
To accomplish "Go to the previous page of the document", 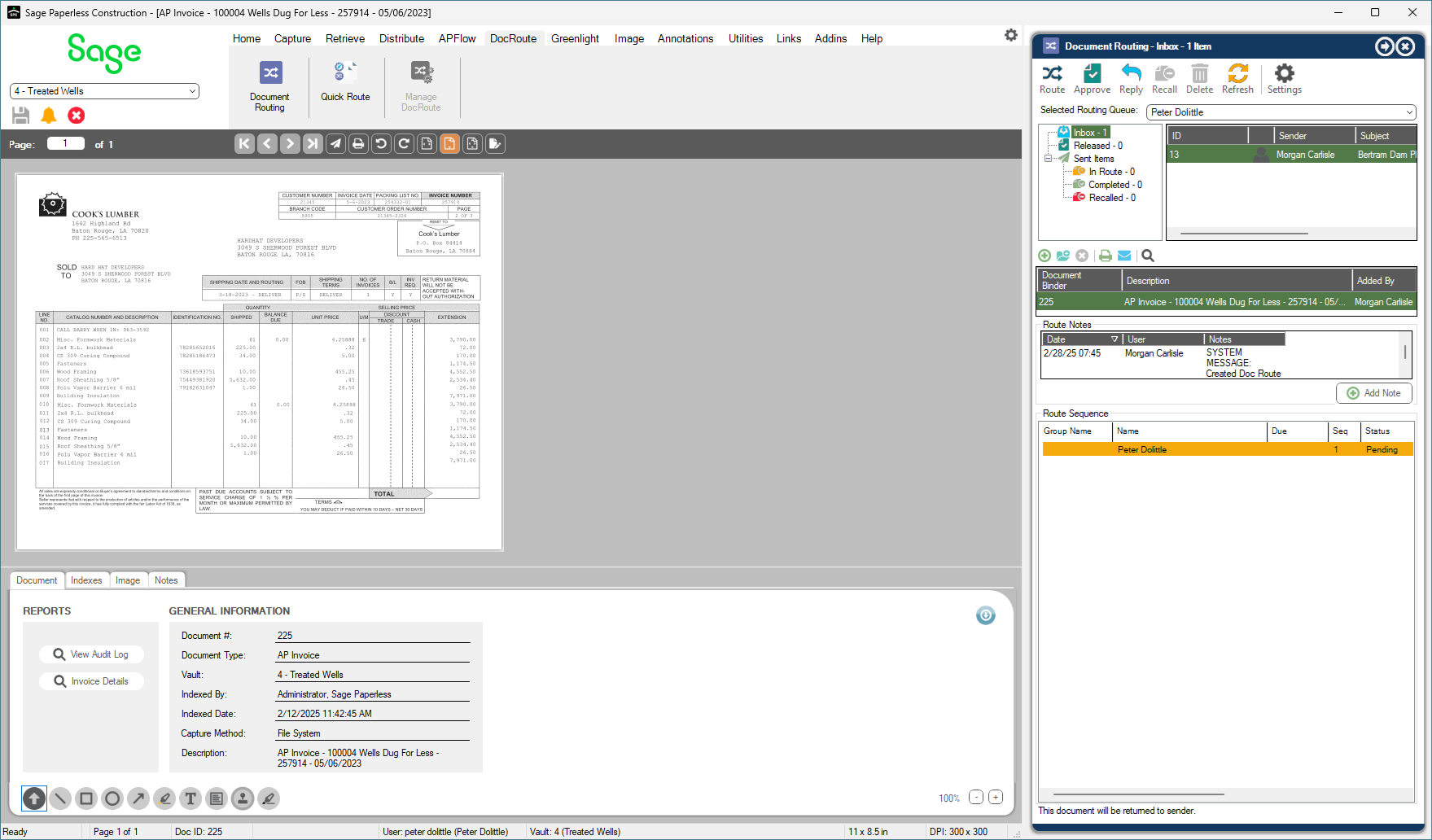I will (x=267, y=144).
